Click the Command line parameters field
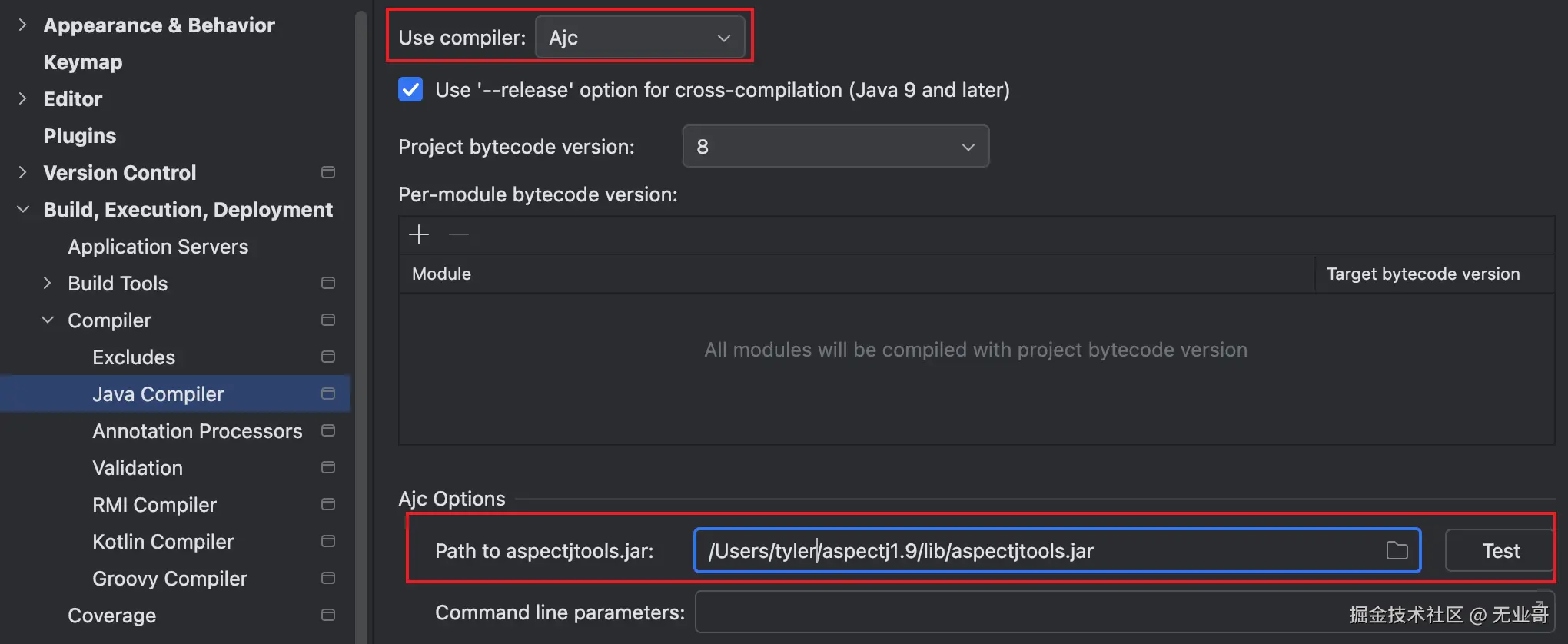The image size is (1568, 644). [999, 612]
